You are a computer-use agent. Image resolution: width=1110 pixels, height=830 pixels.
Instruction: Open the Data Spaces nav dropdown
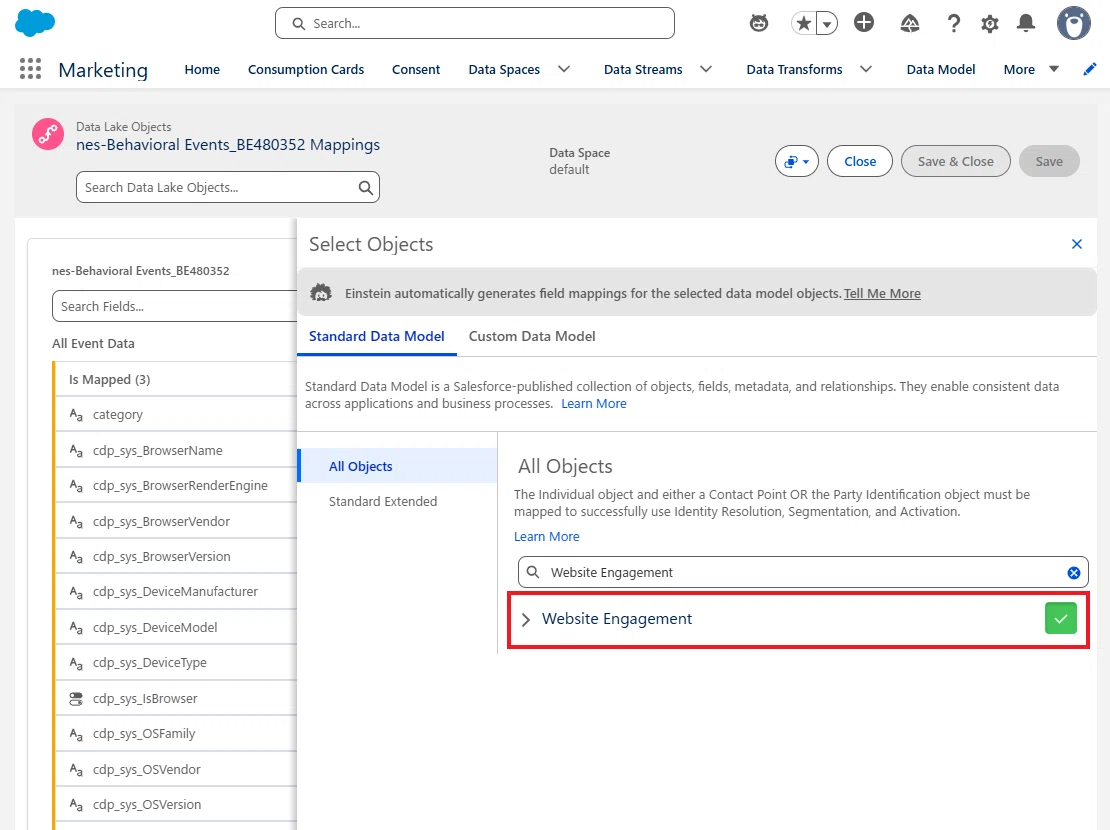pyautogui.click(x=564, y=69)
